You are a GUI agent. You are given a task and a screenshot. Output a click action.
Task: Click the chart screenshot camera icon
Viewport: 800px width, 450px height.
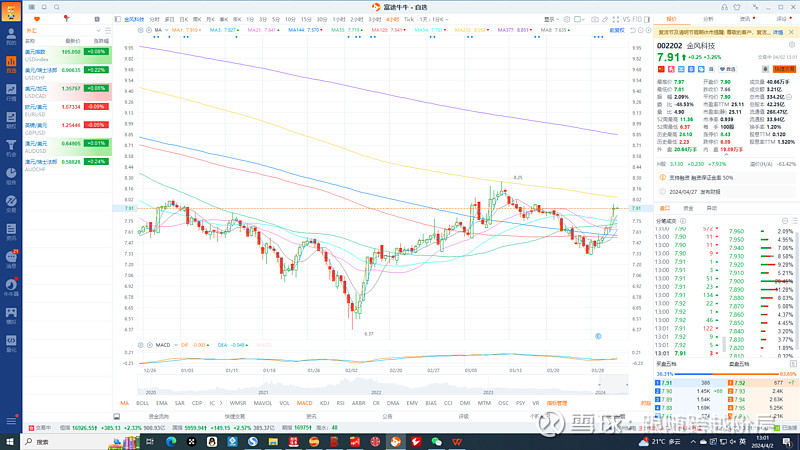(594, 19)
